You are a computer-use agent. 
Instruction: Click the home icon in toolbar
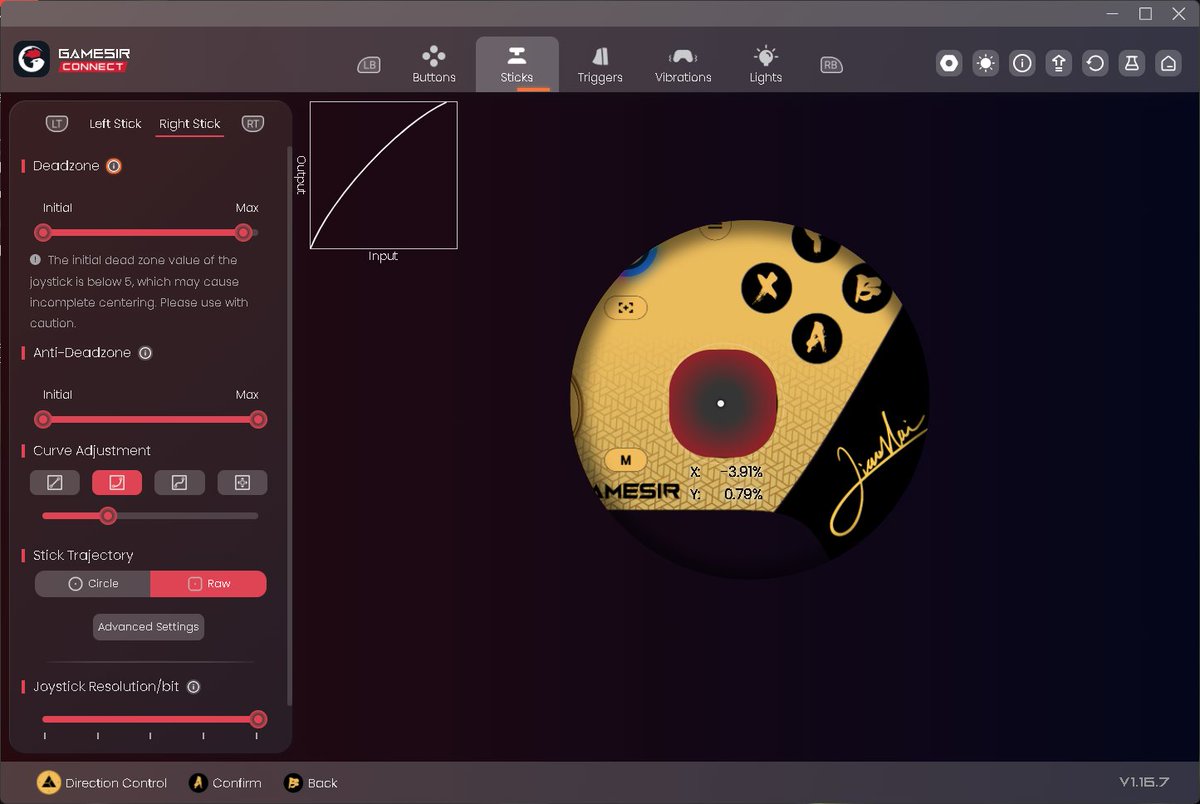pos(1168,64)
